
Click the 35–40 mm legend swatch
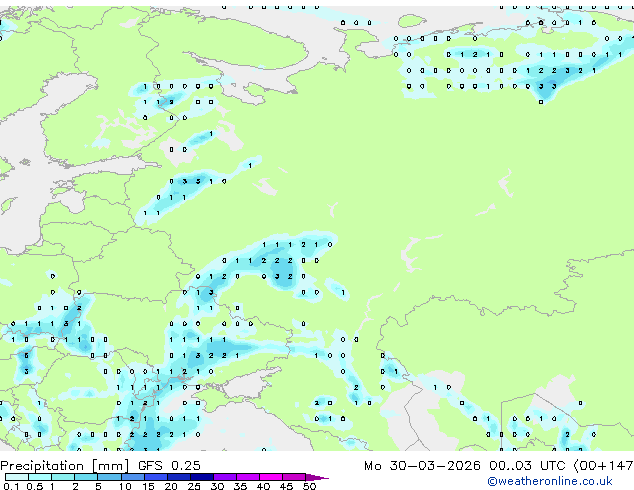pos(248,477)
